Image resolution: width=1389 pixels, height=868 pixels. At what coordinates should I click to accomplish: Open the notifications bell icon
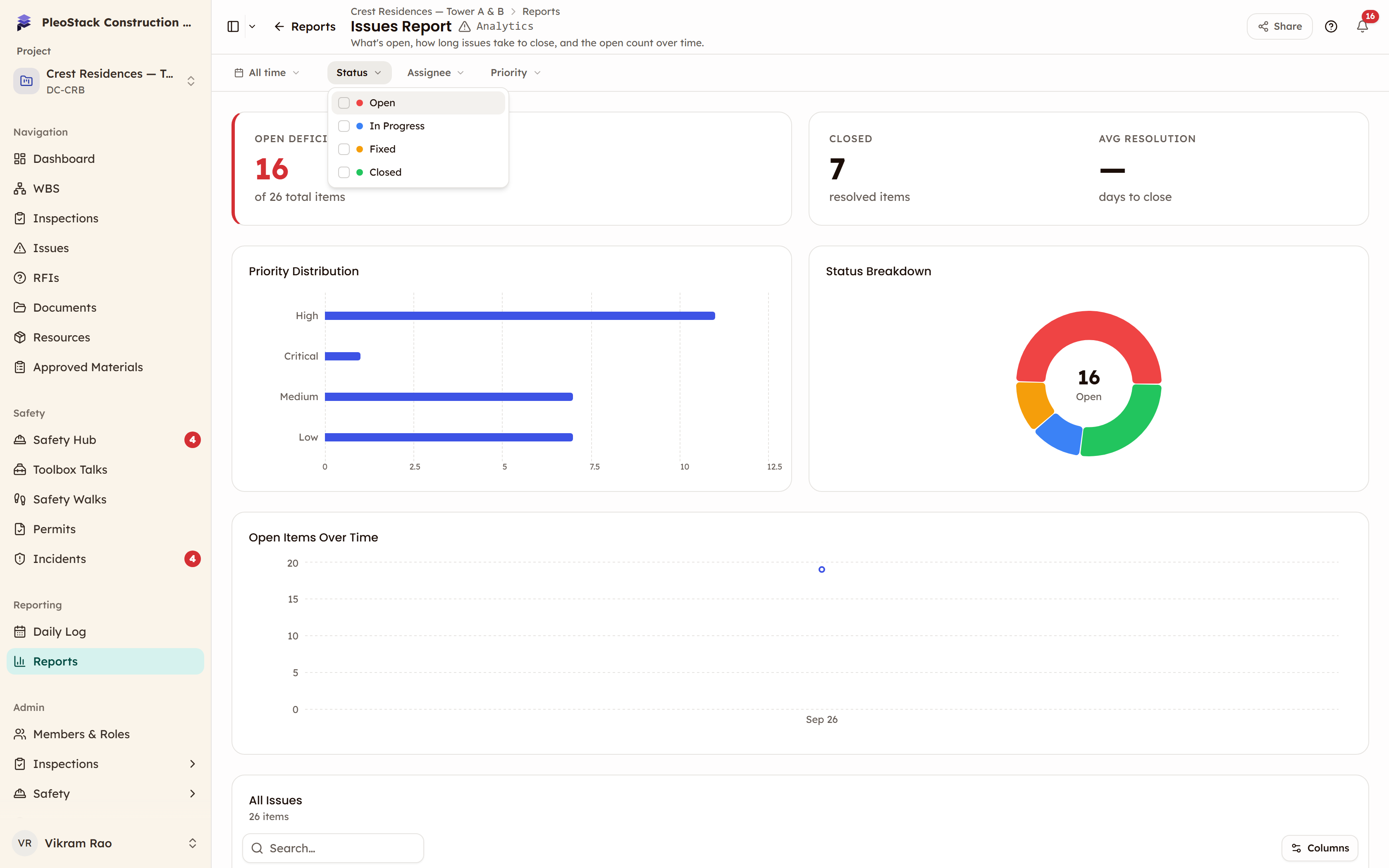pos(1362,26)
